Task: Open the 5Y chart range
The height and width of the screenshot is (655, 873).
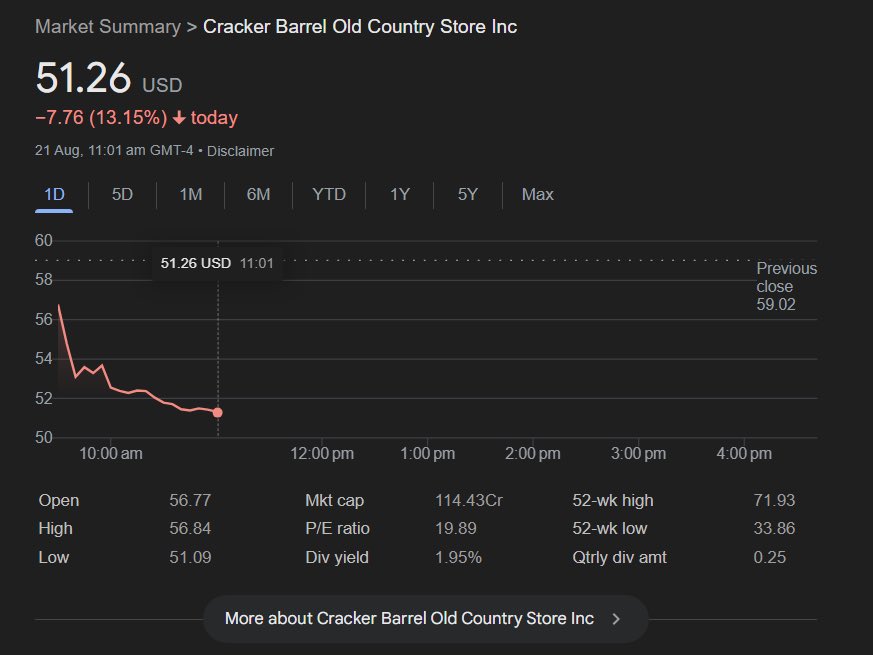Action: click(467, 194)
